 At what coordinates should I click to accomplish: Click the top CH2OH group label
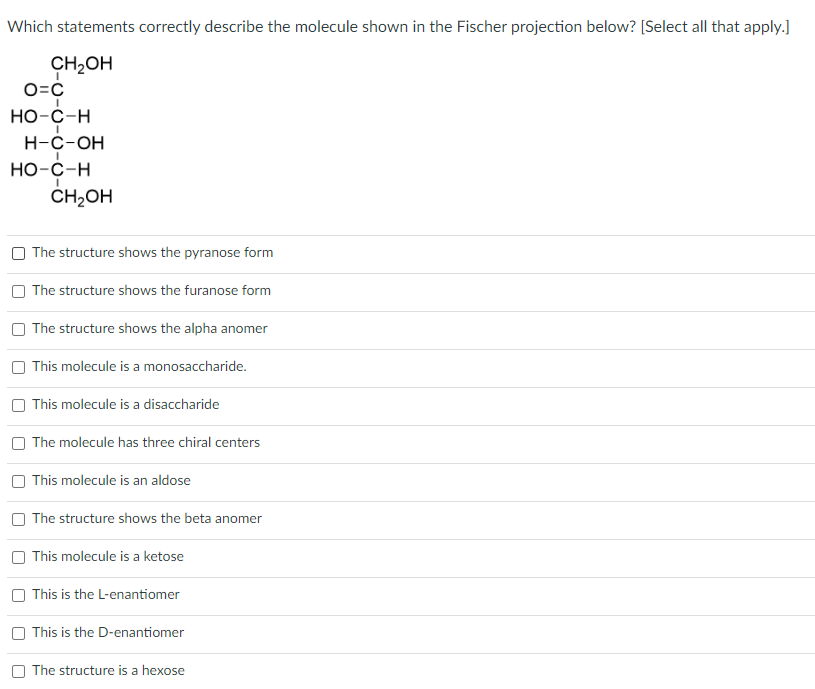coord(81,63)
